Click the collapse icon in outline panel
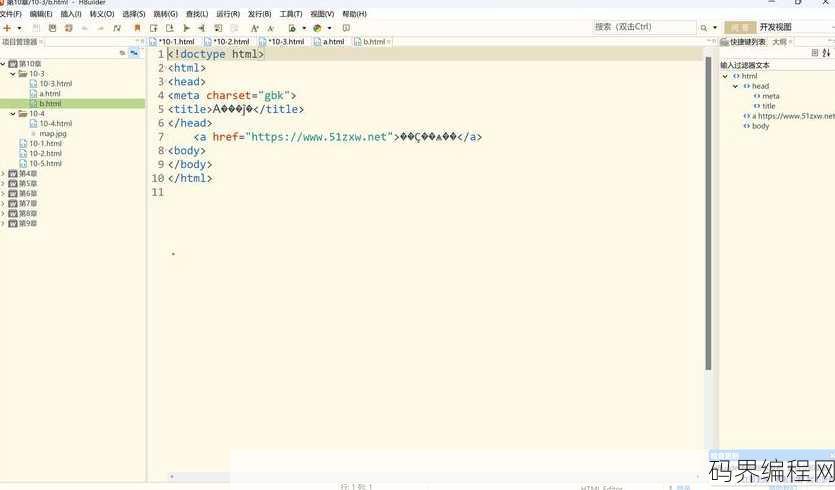The image size is (835, 490). pos(815,53)
